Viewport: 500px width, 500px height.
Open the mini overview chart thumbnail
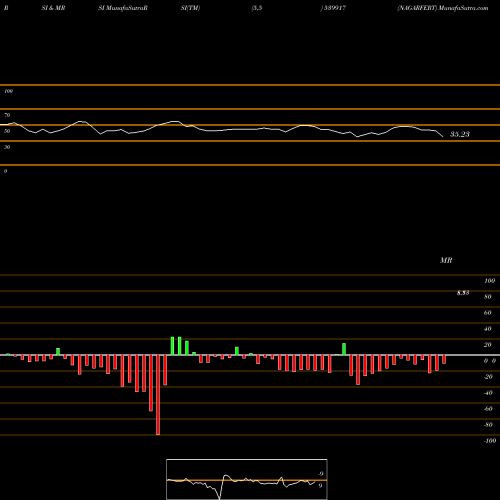click(x=247, y=479)
